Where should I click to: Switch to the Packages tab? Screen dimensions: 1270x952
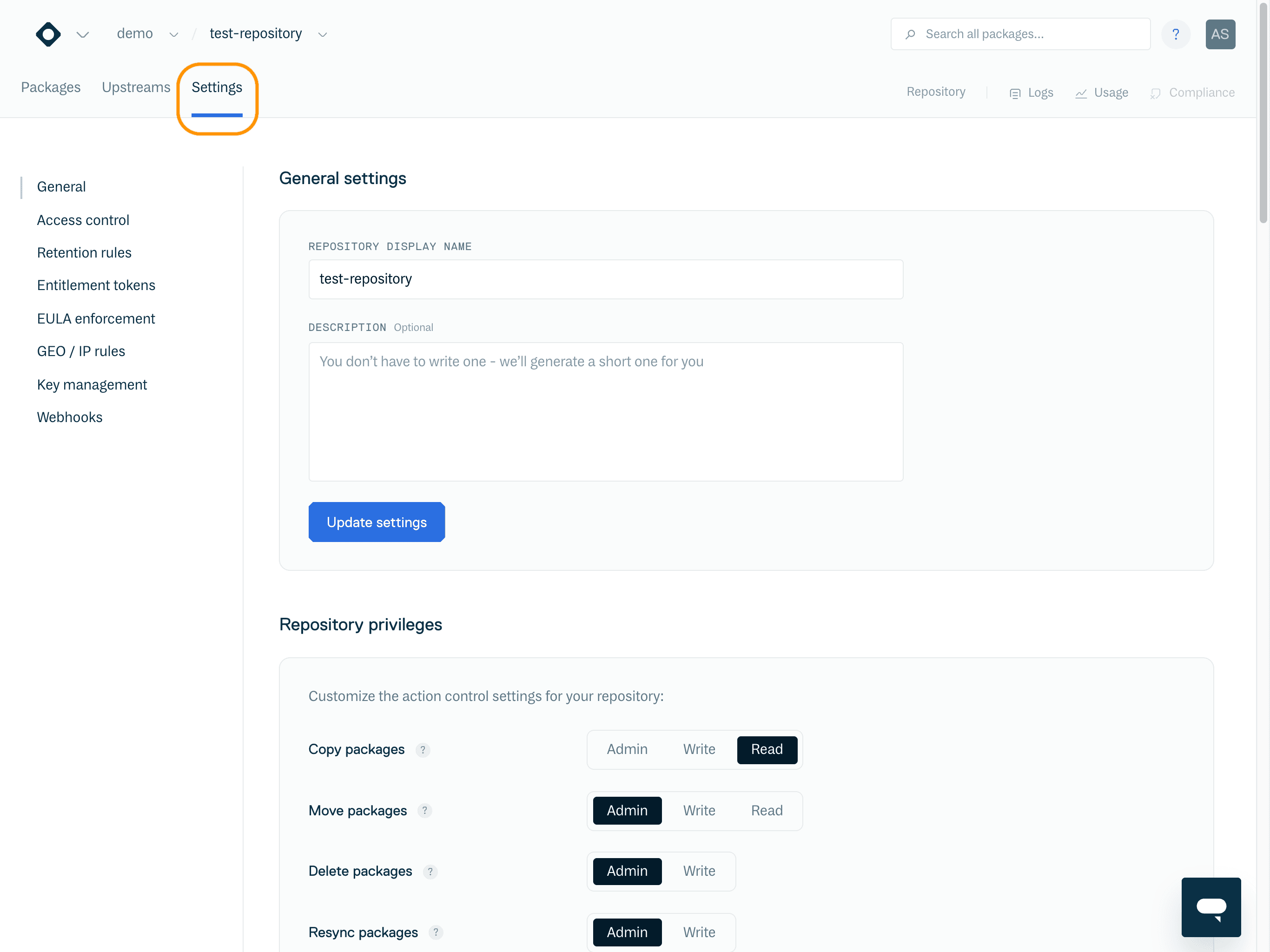pos(51,87)
